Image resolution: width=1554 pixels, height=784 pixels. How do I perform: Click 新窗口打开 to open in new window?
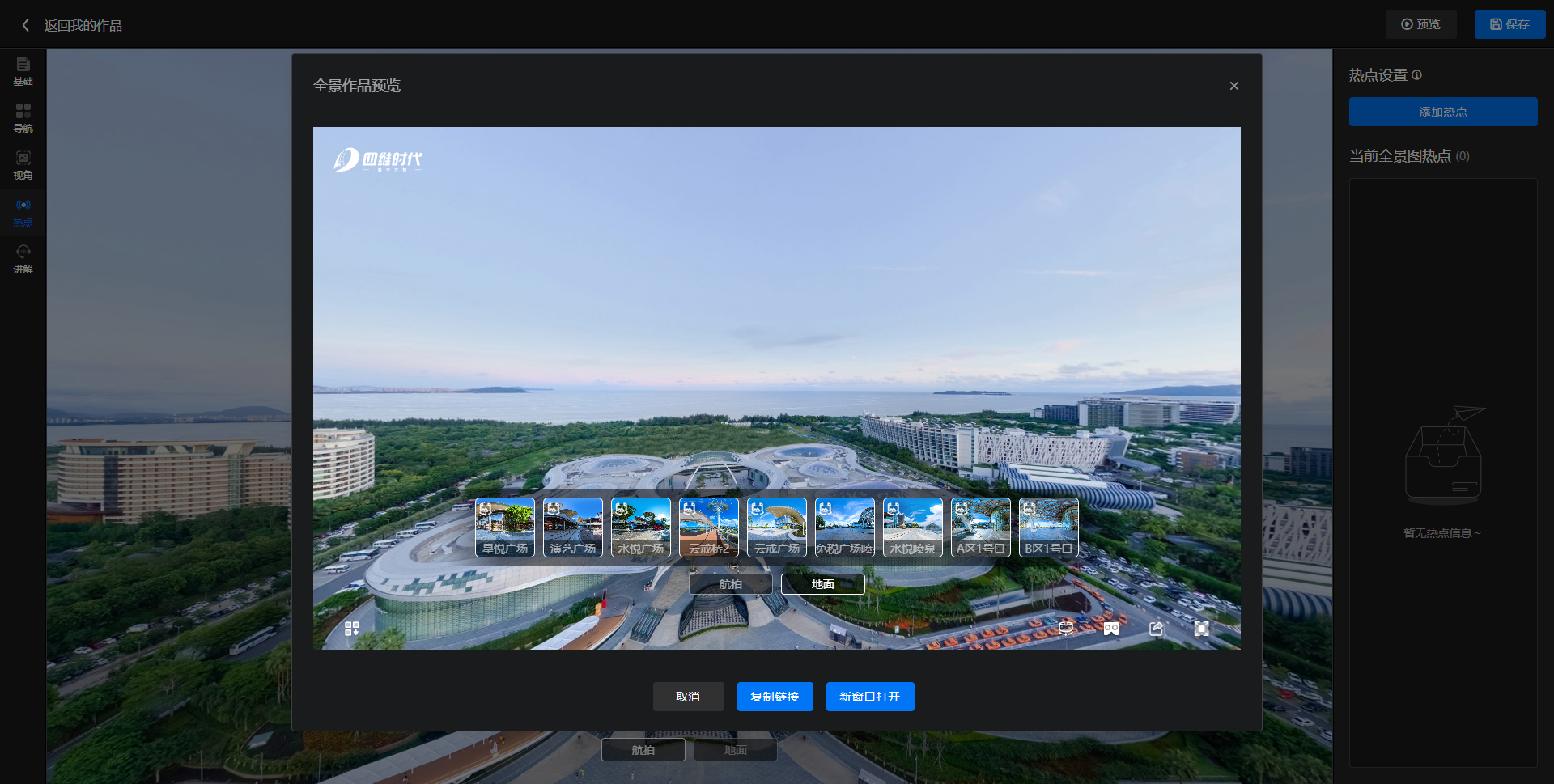point(870,697)
